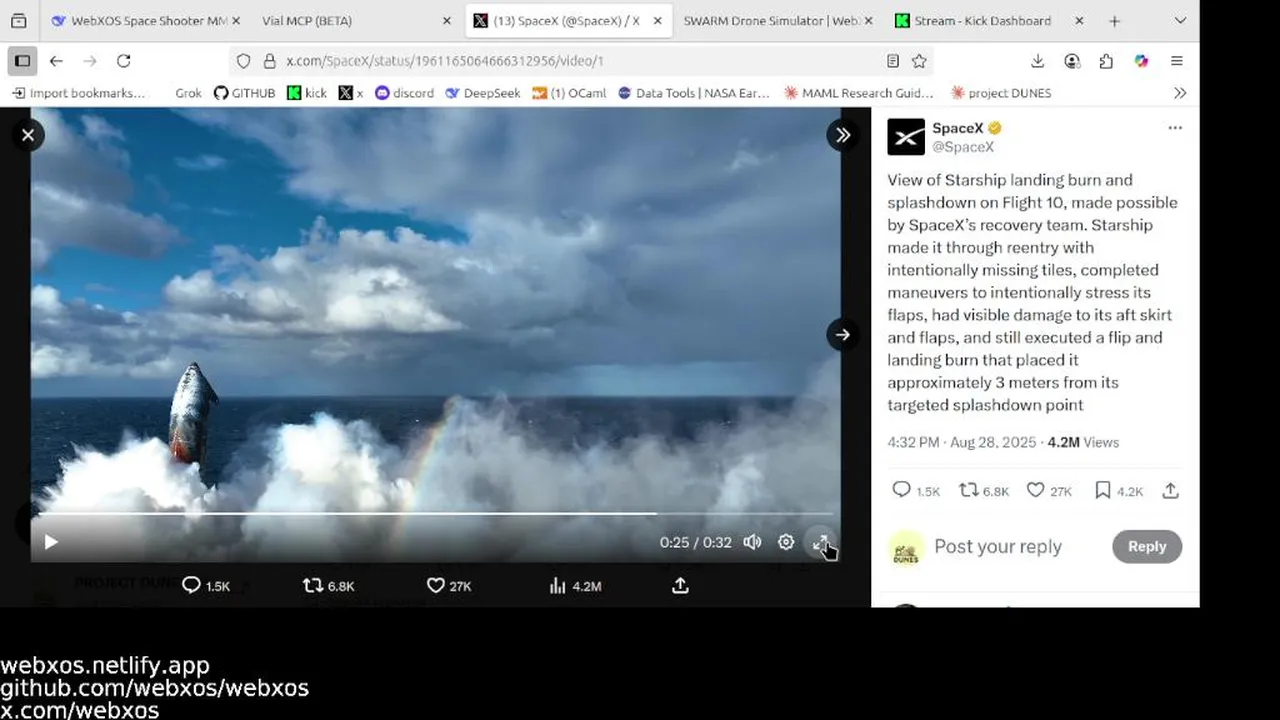This screenshot has width=1280, height=720.
Task: Open the kick bookmark
Action: point(307,93)
